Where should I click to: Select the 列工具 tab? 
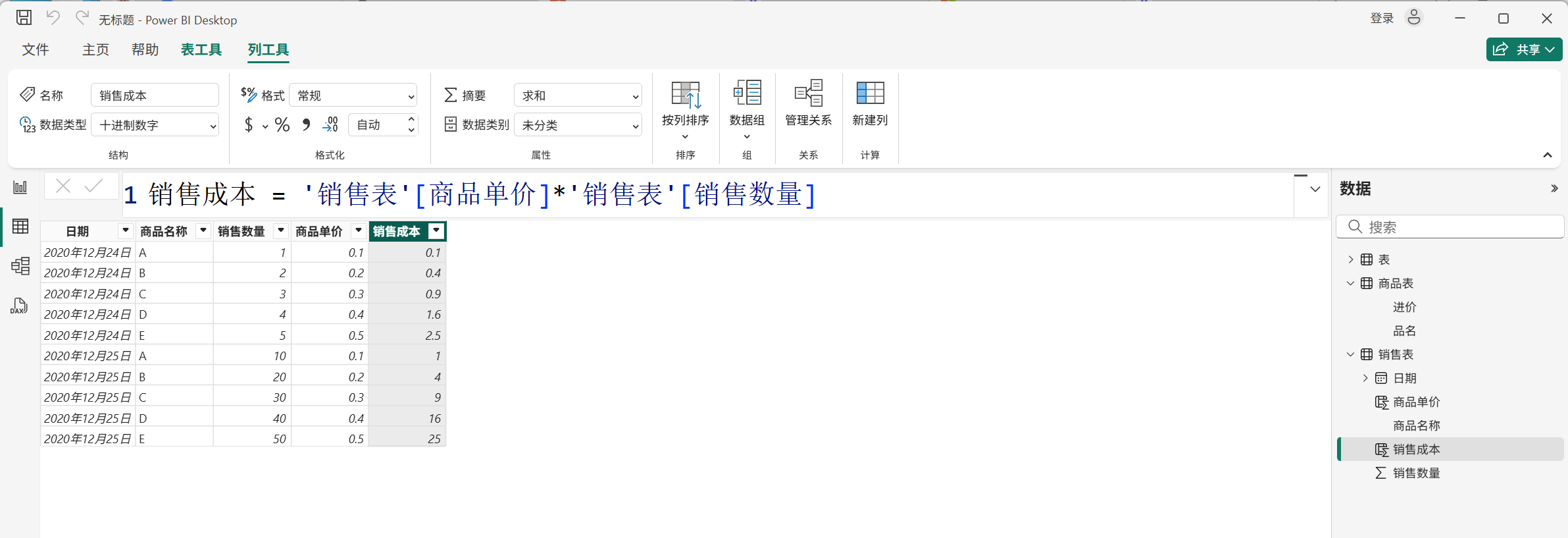tap(268, 49)
